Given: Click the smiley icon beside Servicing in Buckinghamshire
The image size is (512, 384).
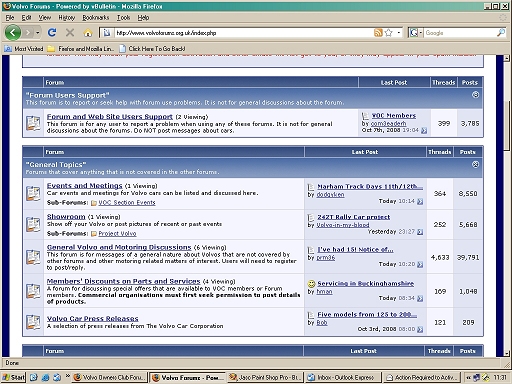Looking at the screenshot, I should (x=311, y=284).
